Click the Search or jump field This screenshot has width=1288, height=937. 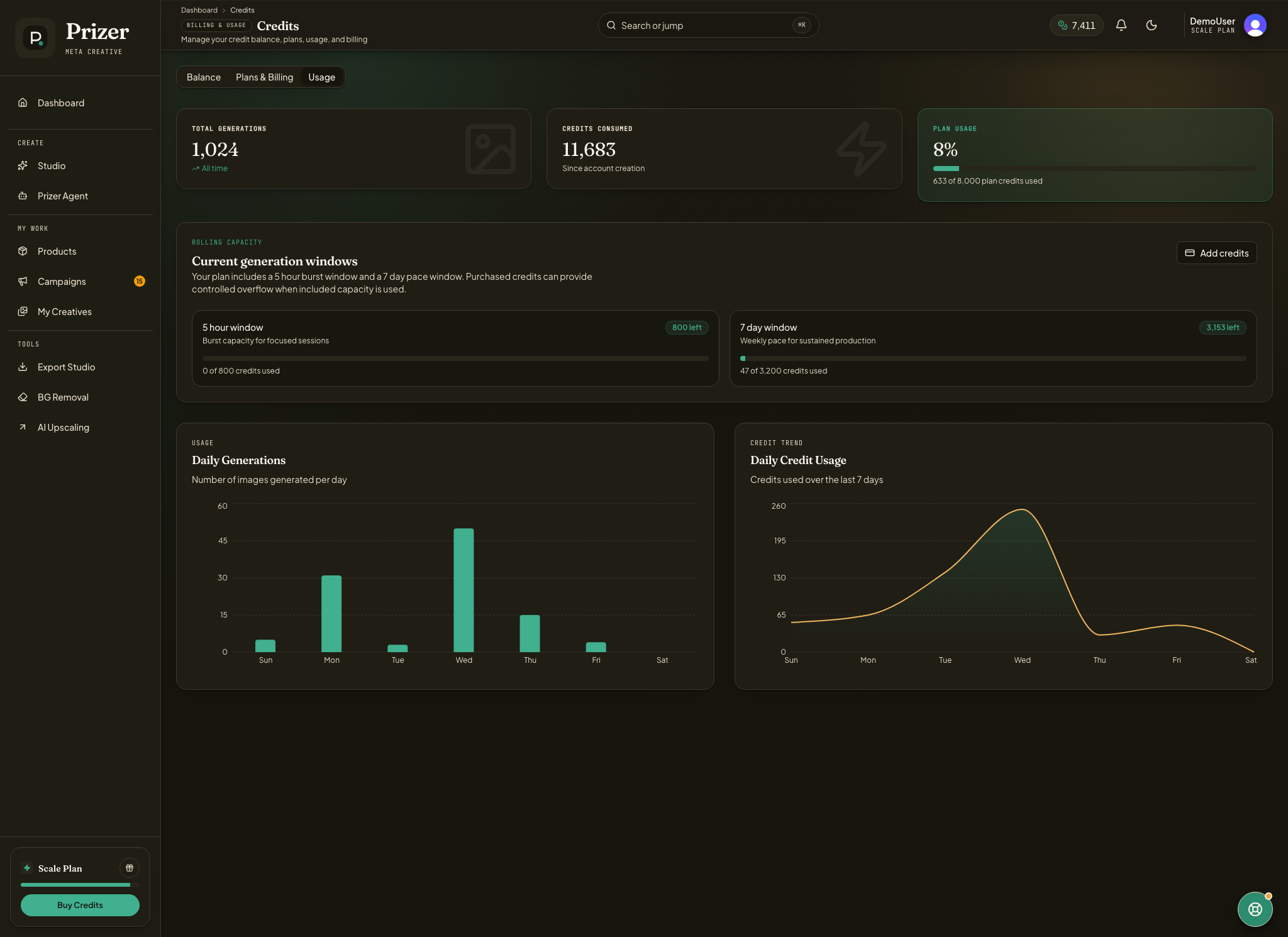point(708,25)
